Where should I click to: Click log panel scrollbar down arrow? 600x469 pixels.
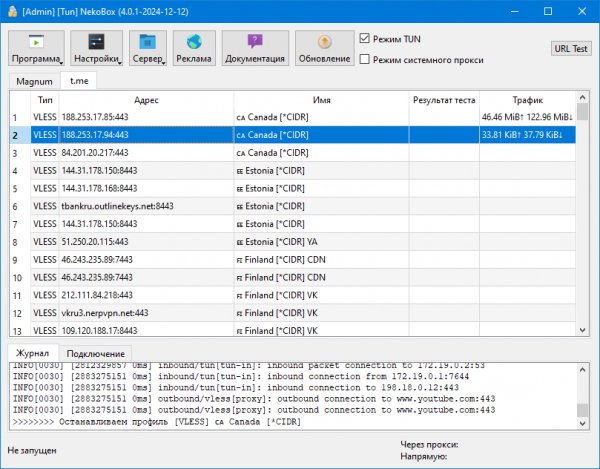coord(582,423)
